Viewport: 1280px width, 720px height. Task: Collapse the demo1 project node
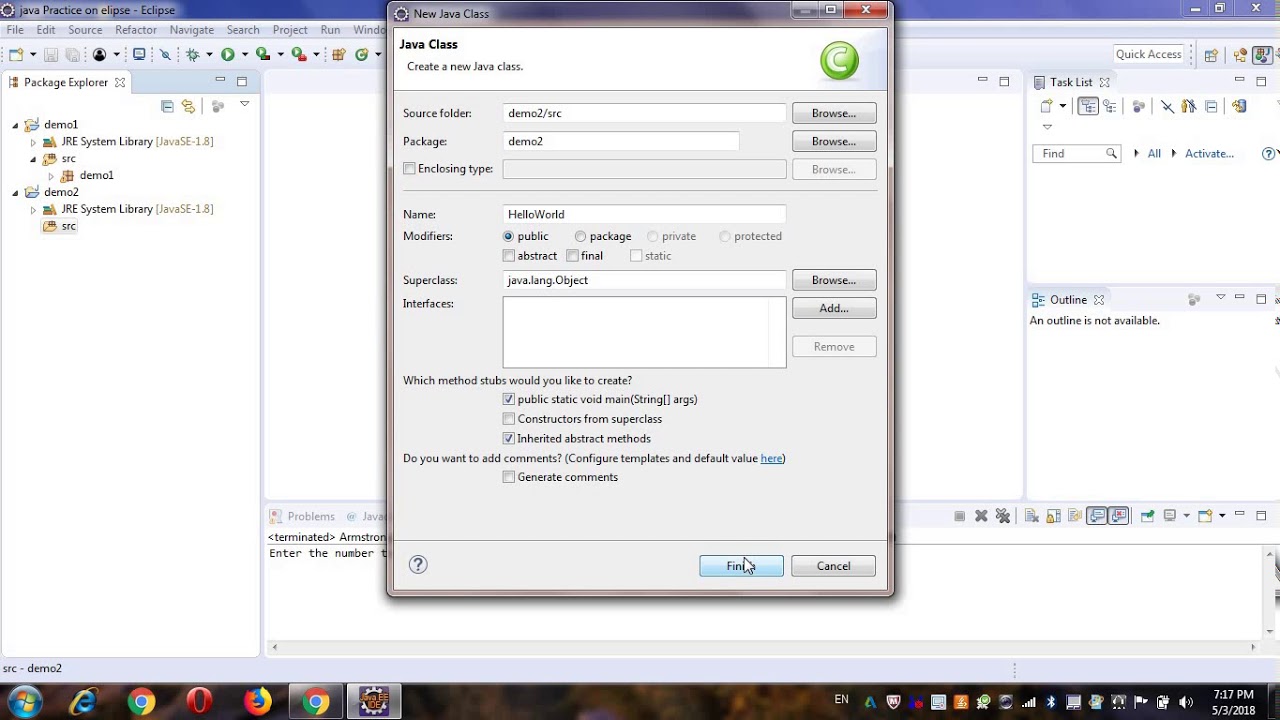tap(15, 125)
